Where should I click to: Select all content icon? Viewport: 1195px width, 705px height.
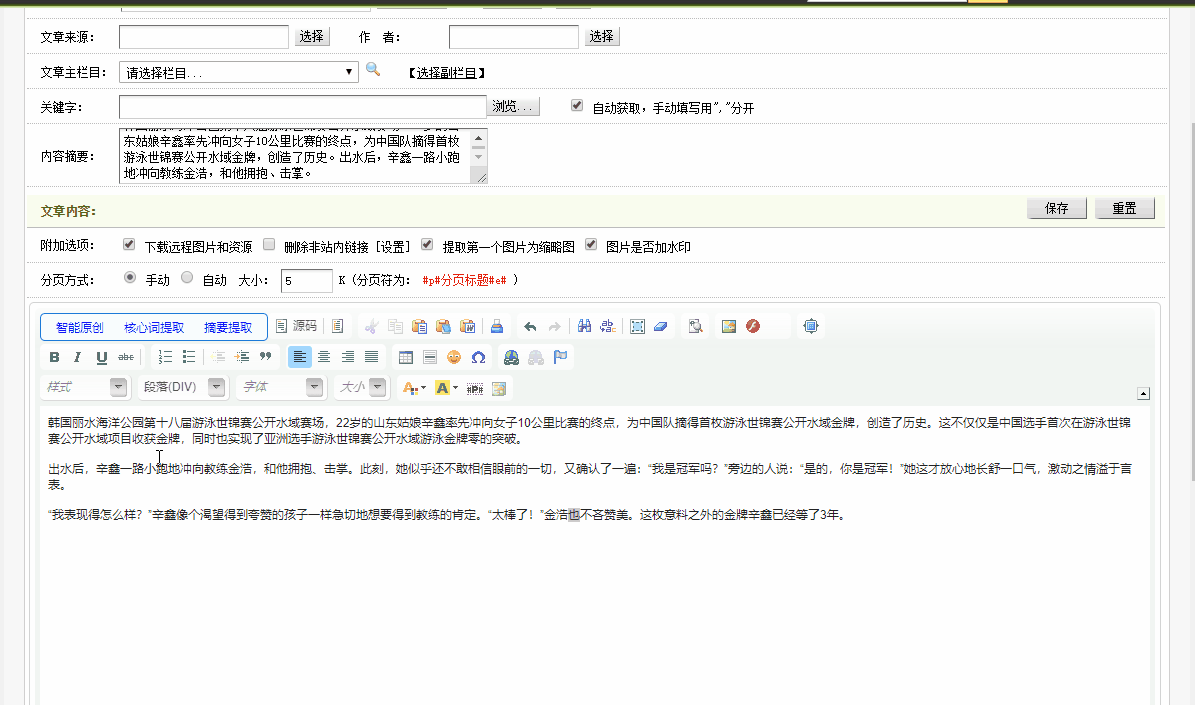[x=638, y=326]
